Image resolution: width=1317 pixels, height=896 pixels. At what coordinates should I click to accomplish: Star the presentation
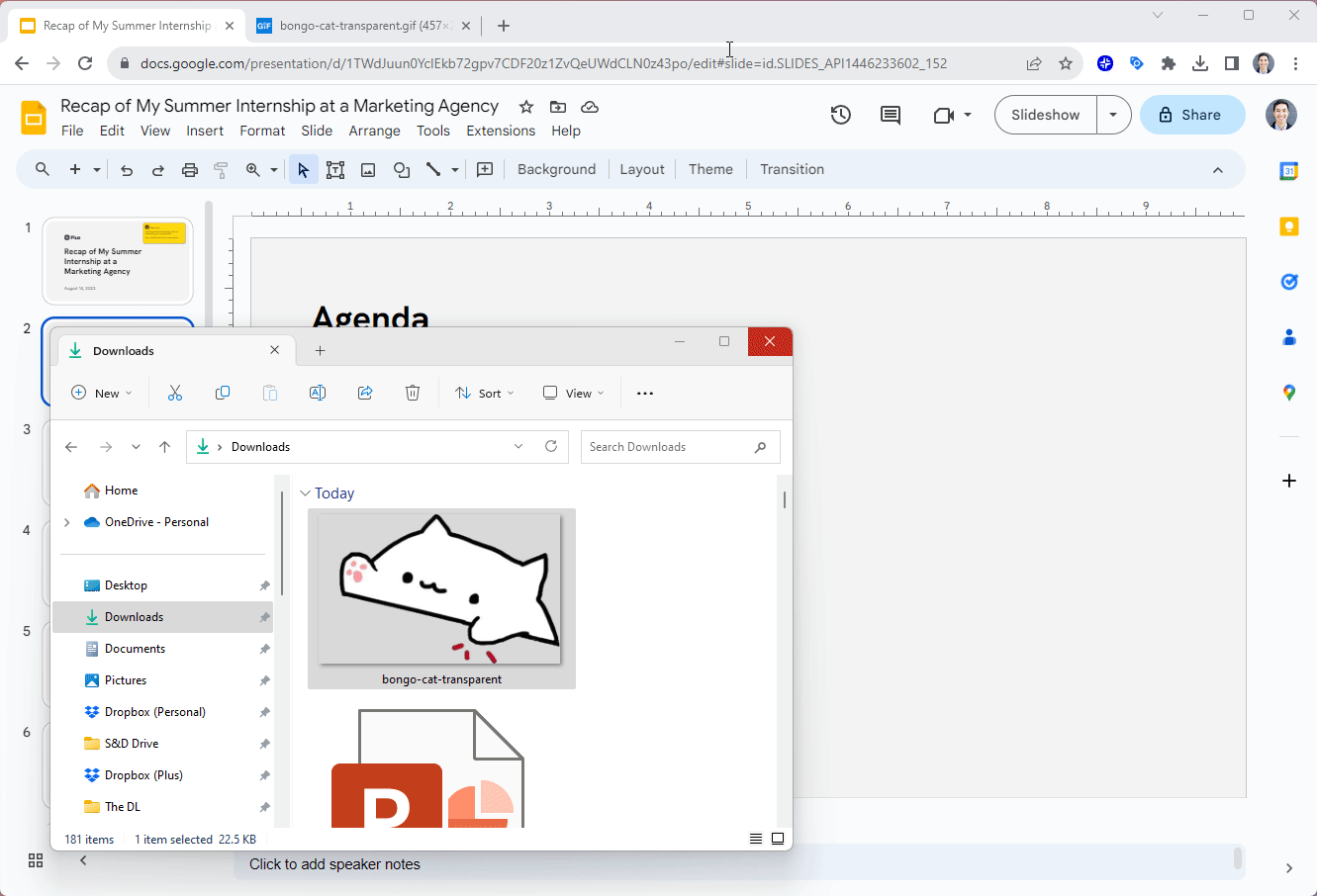click(526, 107)
